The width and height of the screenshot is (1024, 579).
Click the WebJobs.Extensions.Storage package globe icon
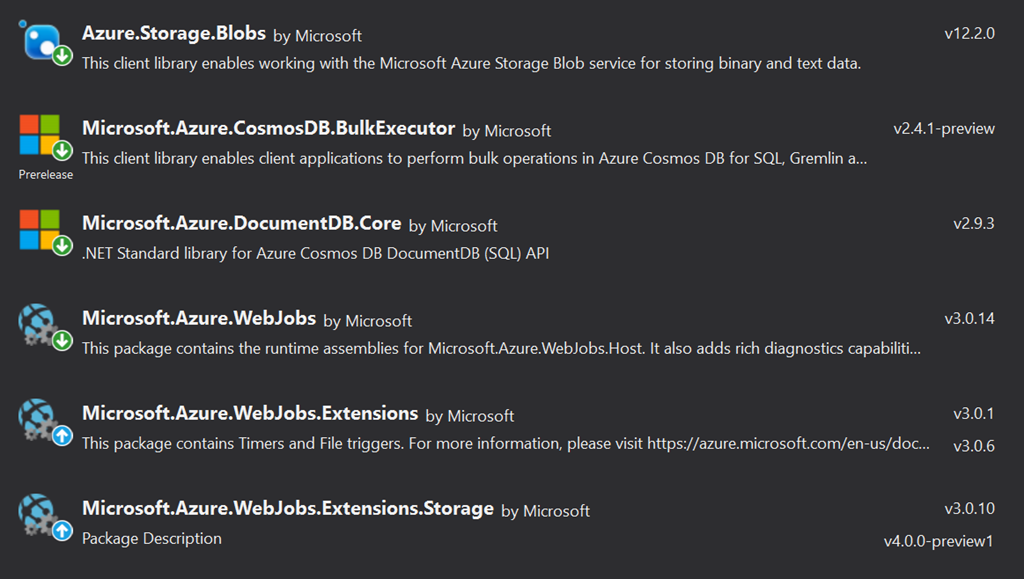pyautogui.click(x=40, y=514)
